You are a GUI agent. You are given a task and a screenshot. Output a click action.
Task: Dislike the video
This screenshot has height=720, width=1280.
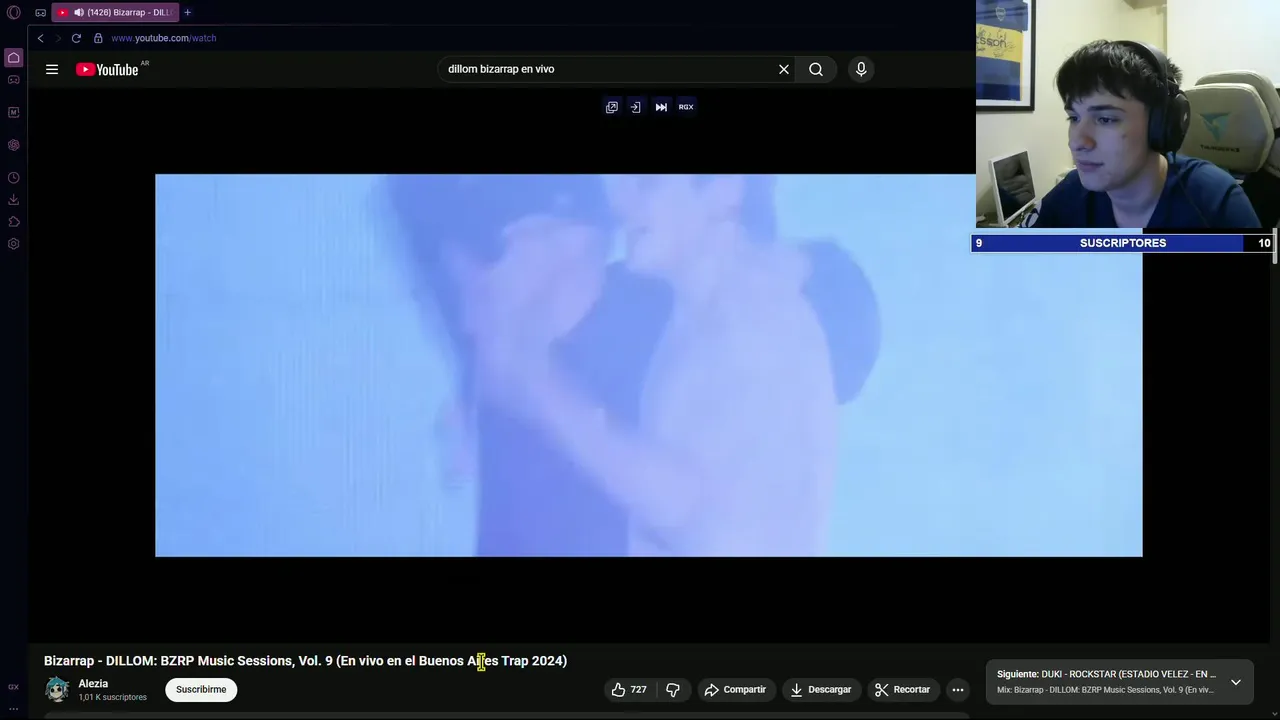[673, 689]
